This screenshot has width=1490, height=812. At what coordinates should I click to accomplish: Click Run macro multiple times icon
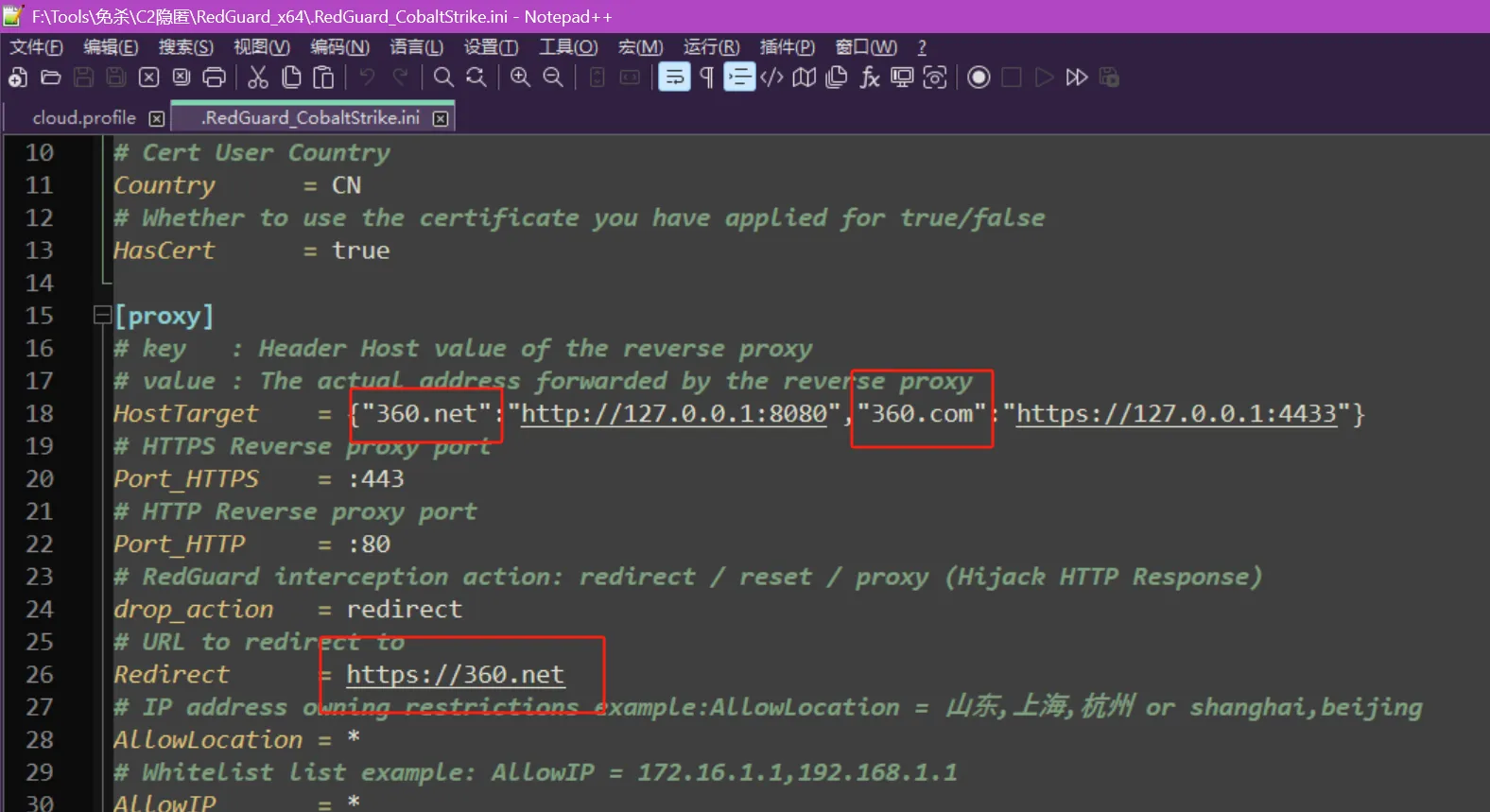[x=1077, y=78]
